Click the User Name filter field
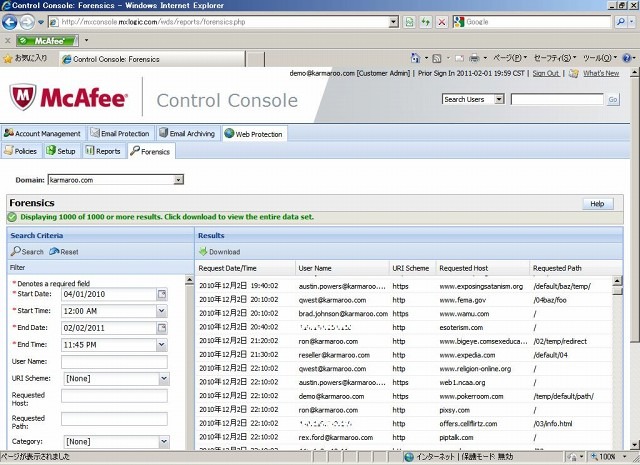 [x=114, y=362]
